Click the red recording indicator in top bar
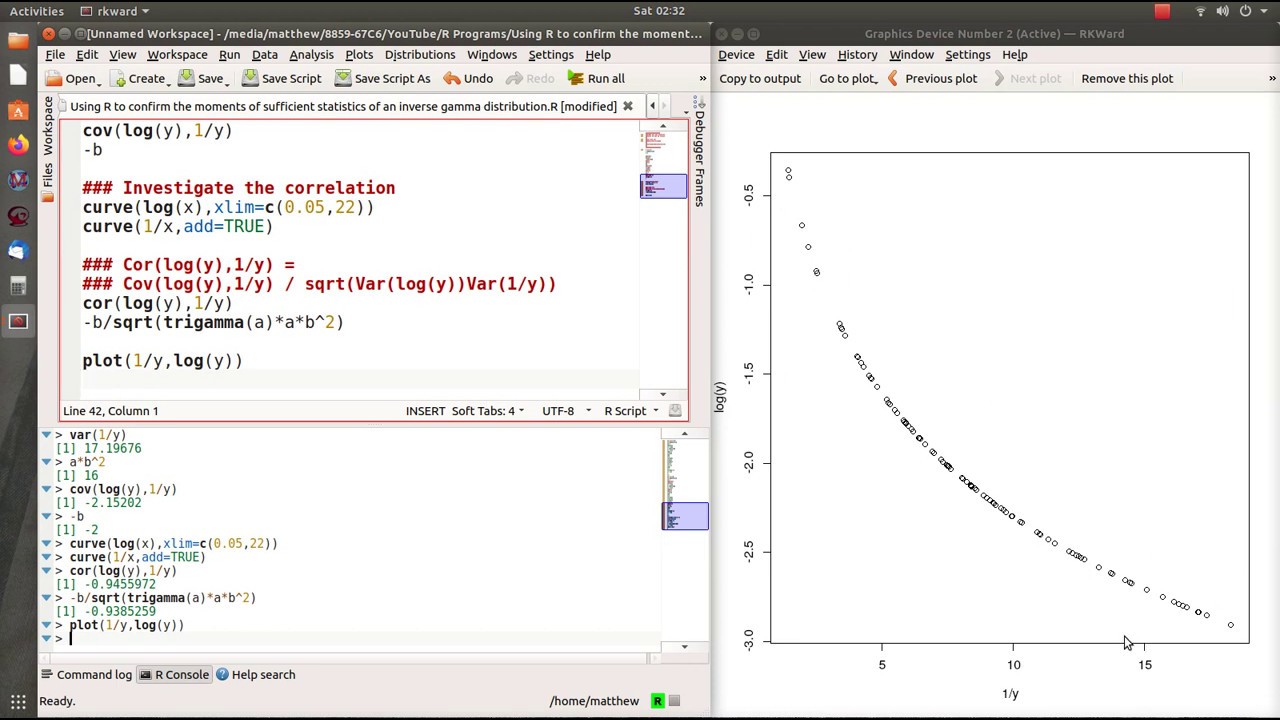The width and height of the screenshot is (1280, 720). coord(1162,11)
